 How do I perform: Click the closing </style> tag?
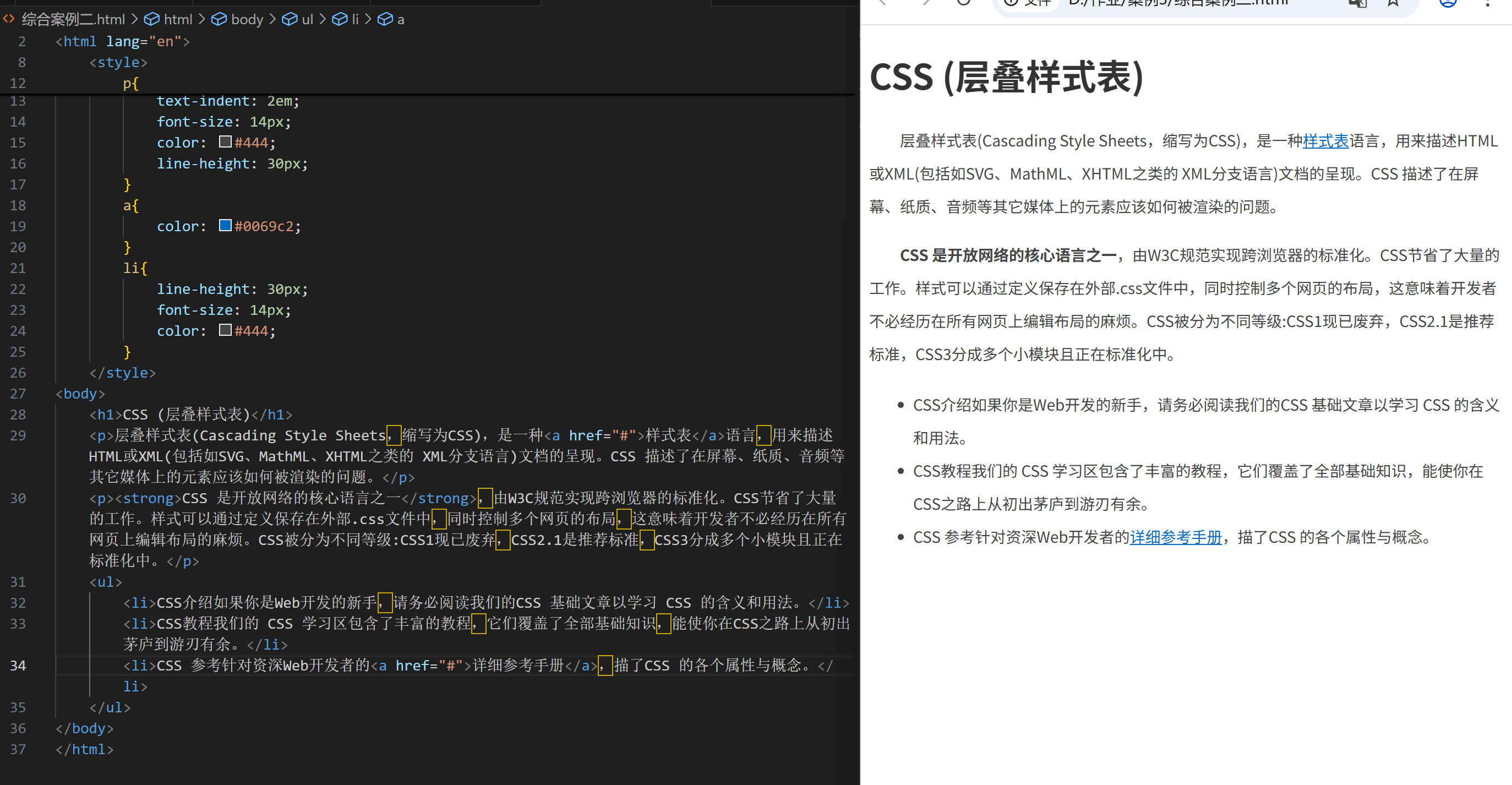point(123,373)
